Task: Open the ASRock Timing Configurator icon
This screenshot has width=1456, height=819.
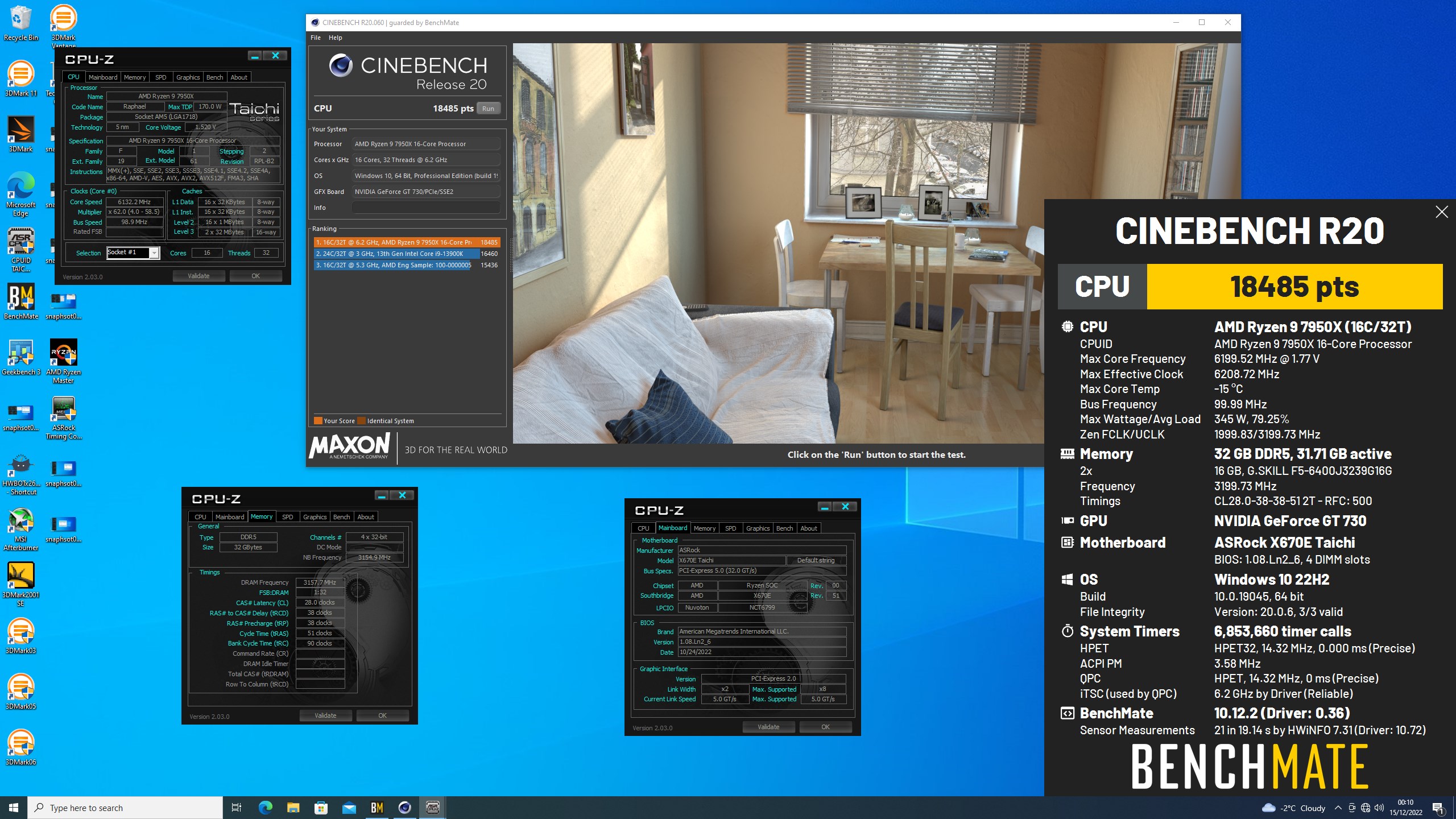Action: [63, 417]
